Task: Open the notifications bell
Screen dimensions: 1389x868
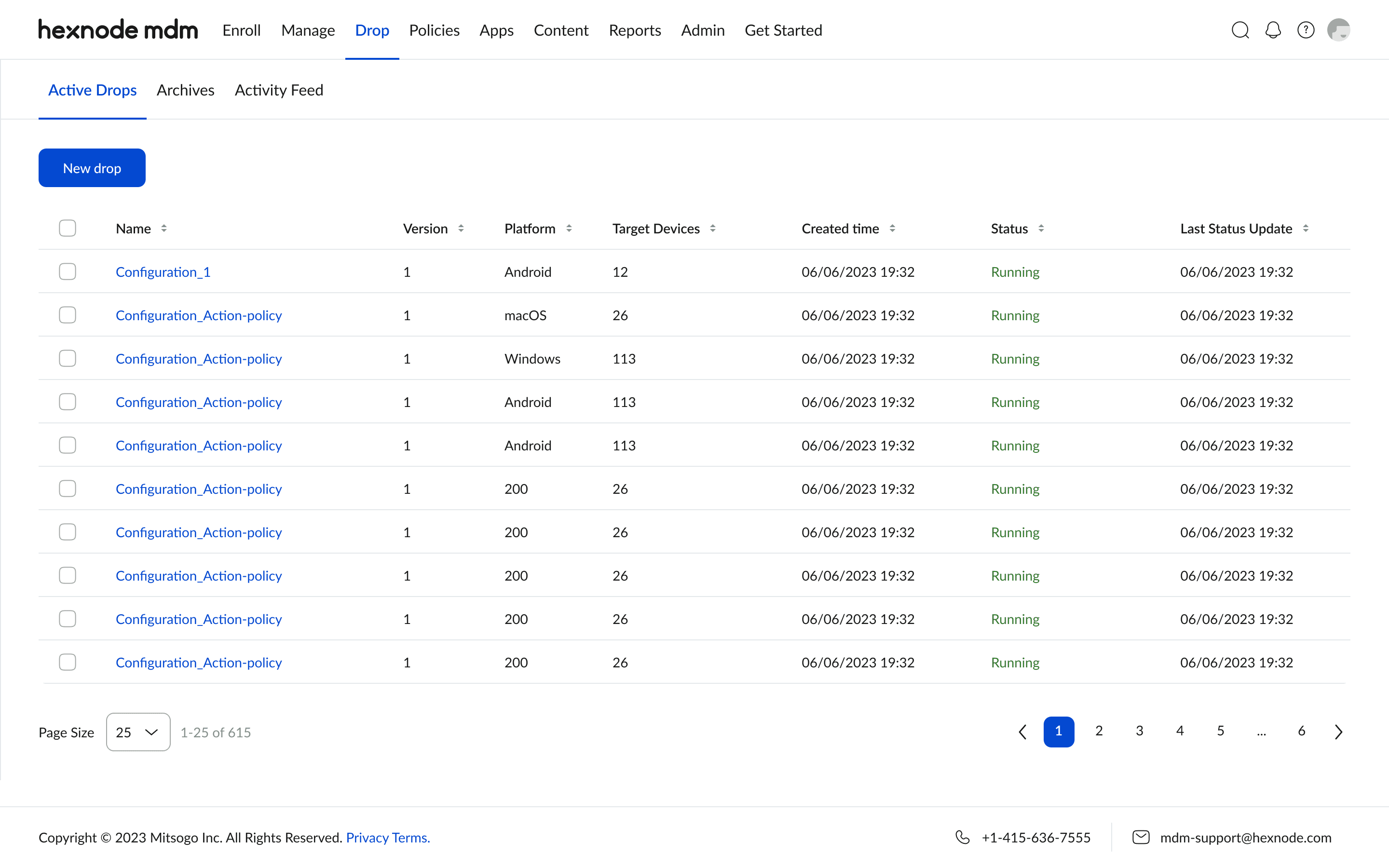Action: (1273, 30)
